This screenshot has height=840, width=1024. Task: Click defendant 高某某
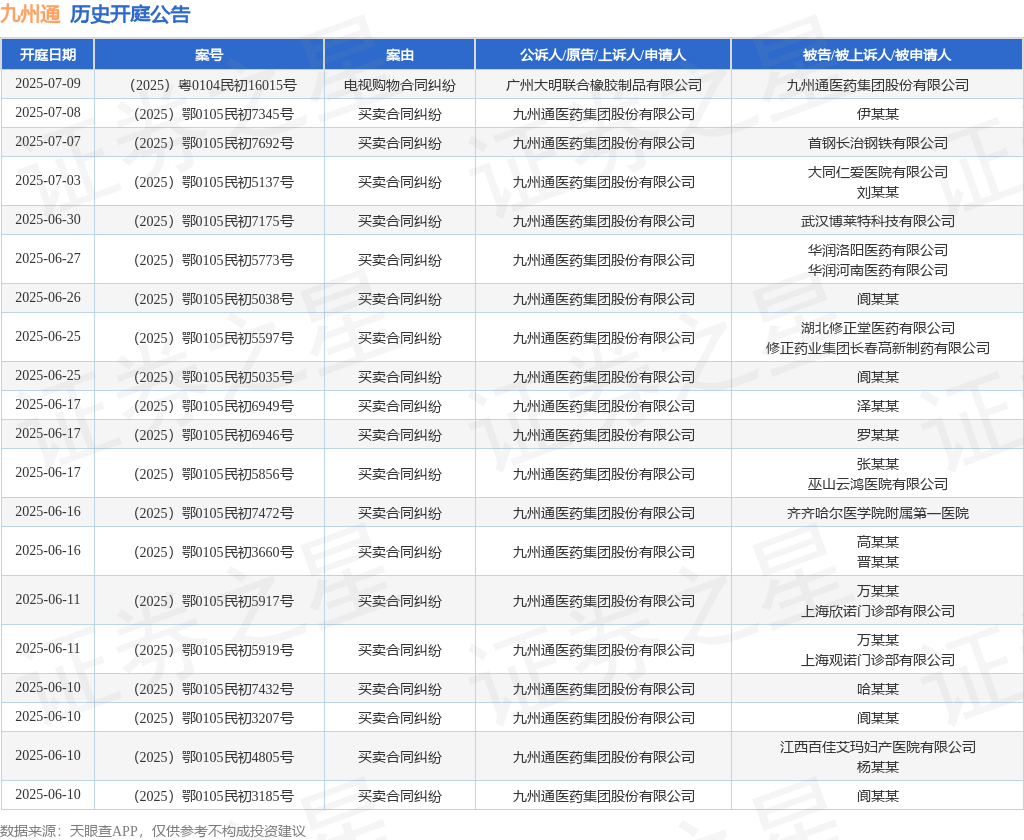(878, 542)
